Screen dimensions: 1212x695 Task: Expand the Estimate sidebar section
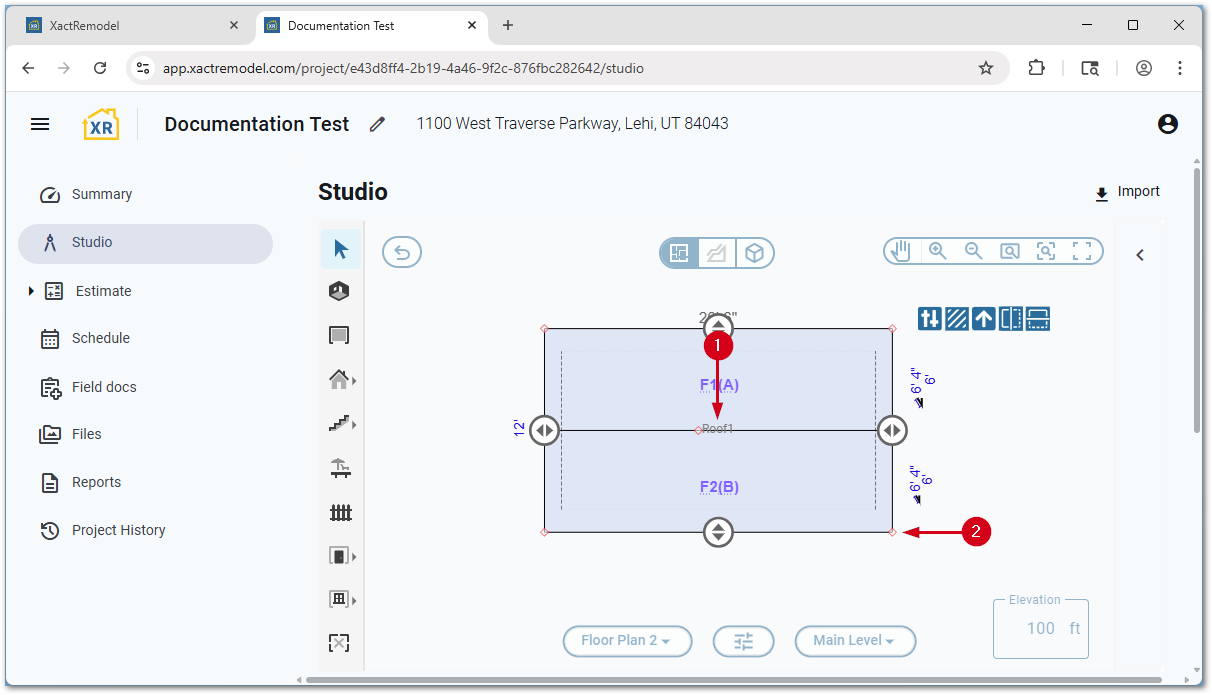click(x=32, y=291)
